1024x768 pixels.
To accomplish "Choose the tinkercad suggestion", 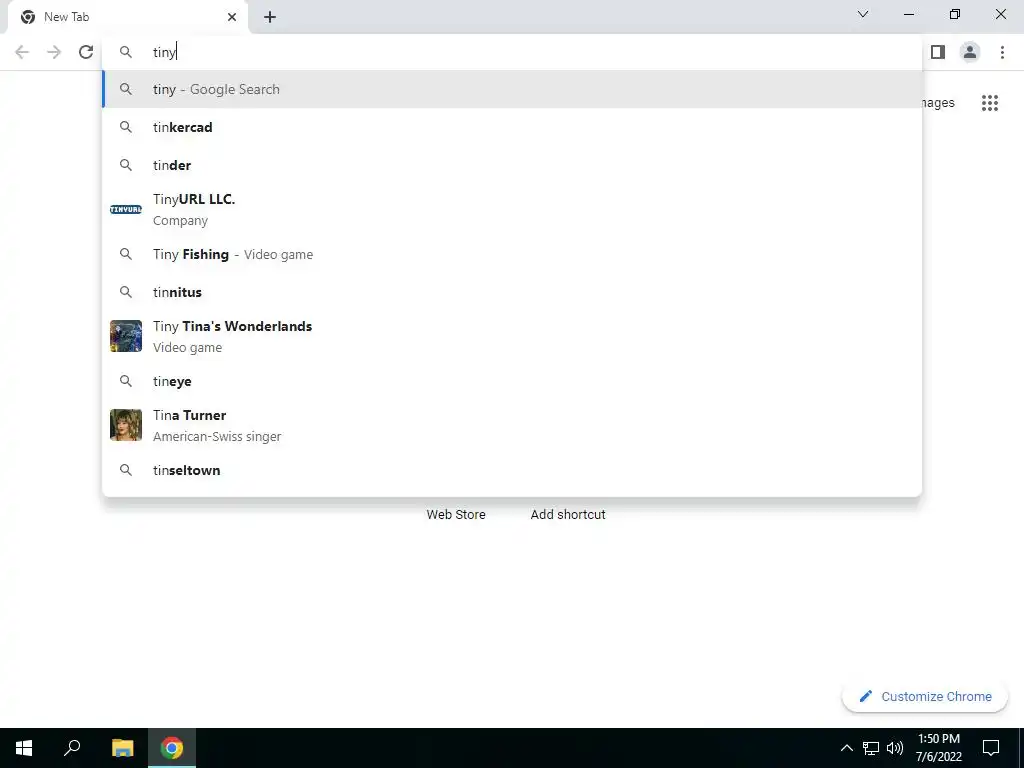I will click(512, 127).
